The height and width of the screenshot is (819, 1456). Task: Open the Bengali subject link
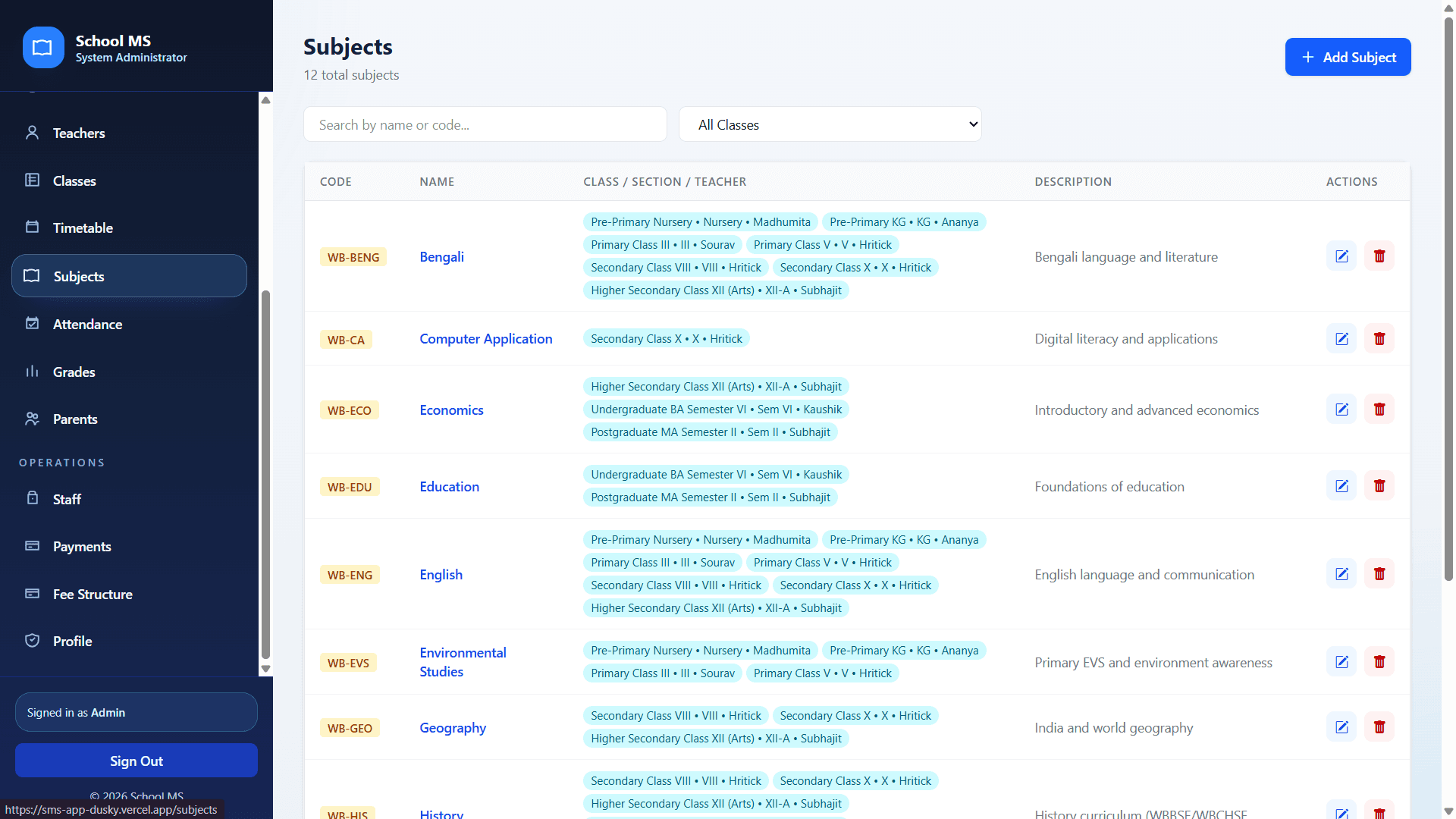coord(441,256)
